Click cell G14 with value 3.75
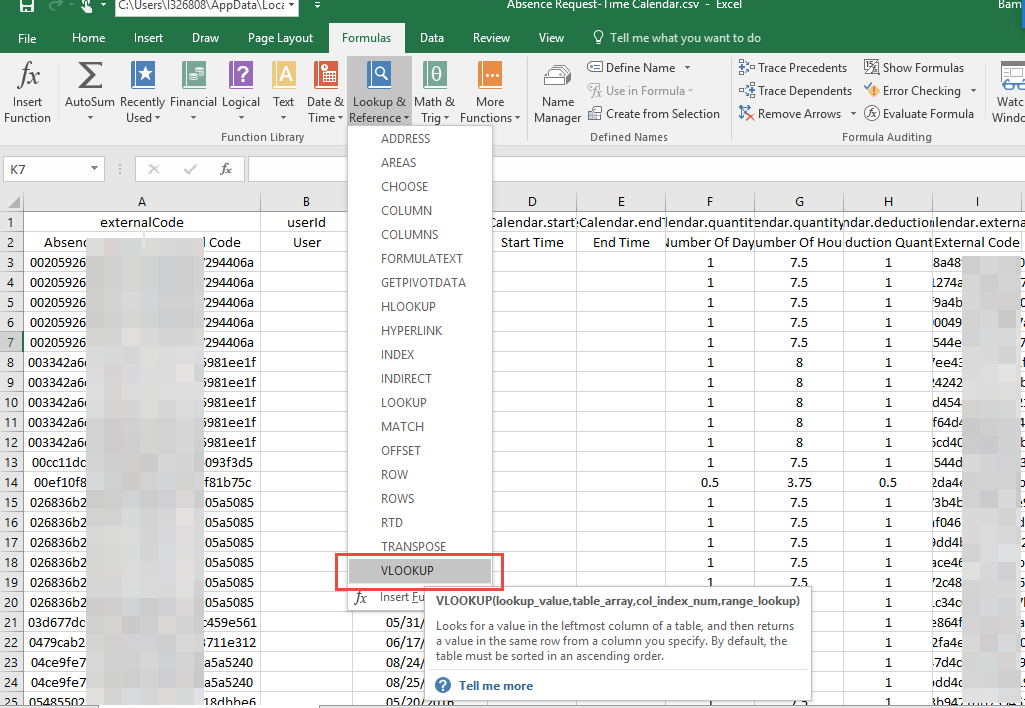Viewport: 1025px width, 708px height. coord(799,482)
